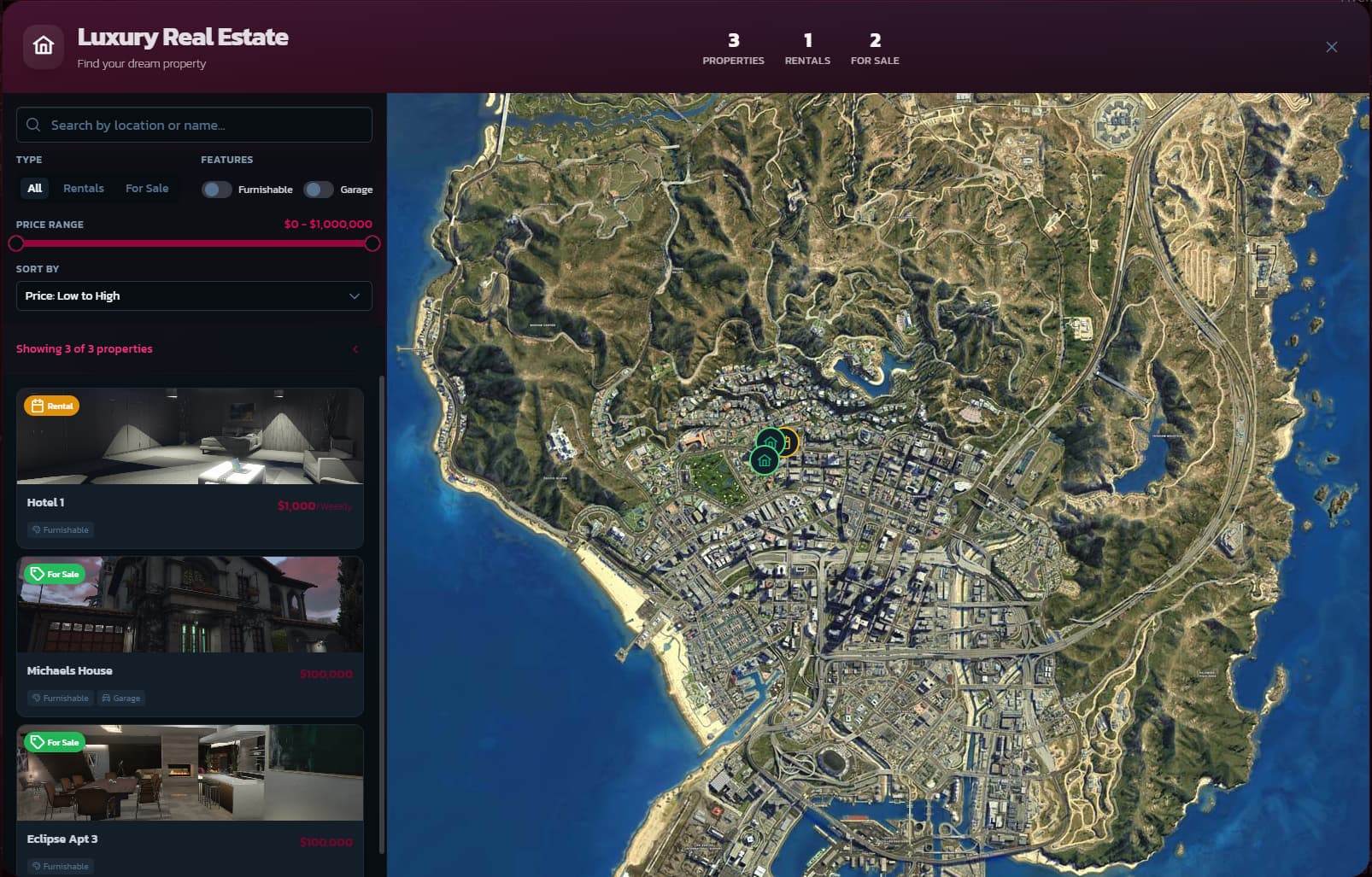Click the 'Showing 3 of 3 properties' text
Viewport: 1372px width, 877px height.
pos(85,348)
